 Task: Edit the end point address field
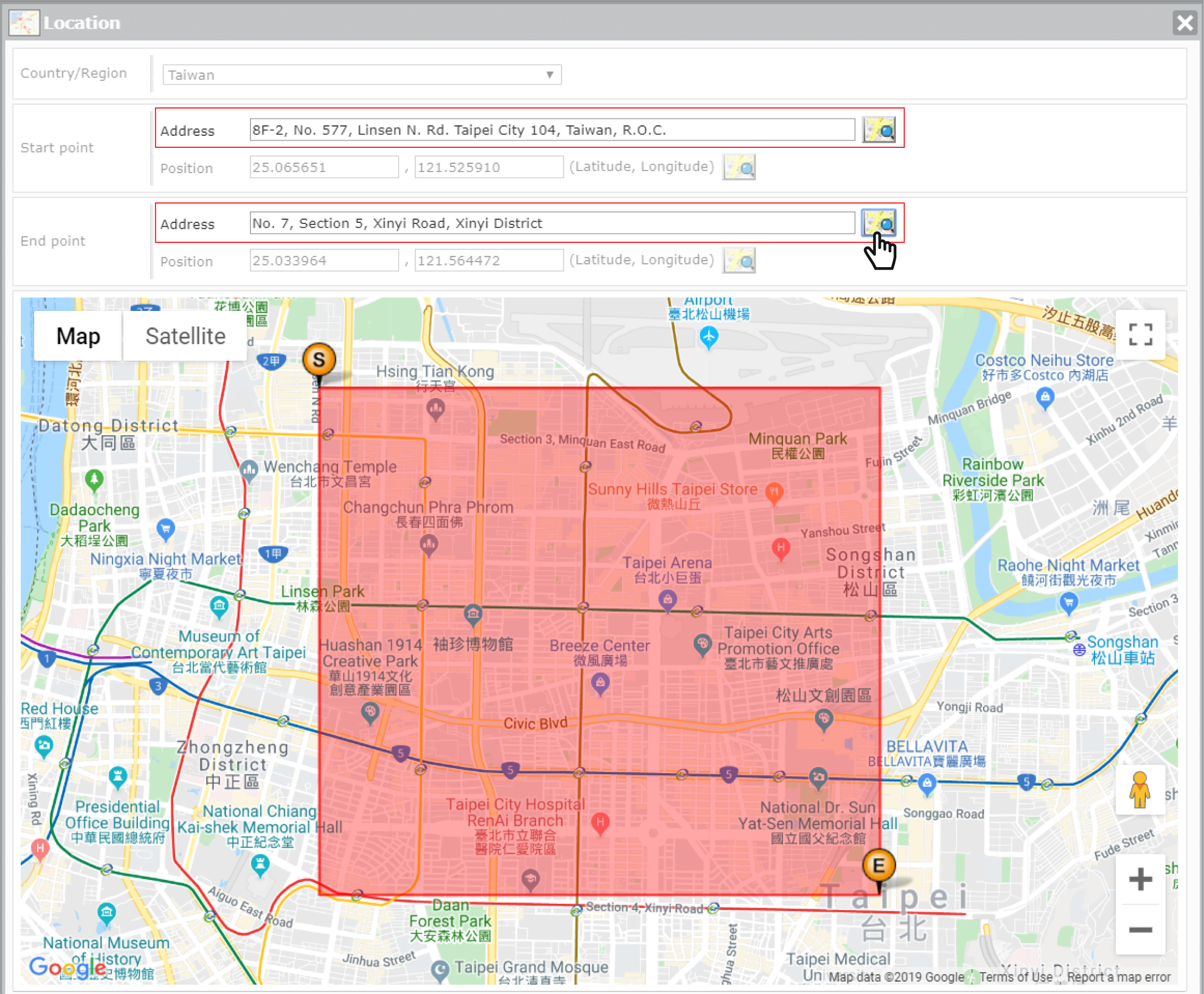[x=552, y=223]
